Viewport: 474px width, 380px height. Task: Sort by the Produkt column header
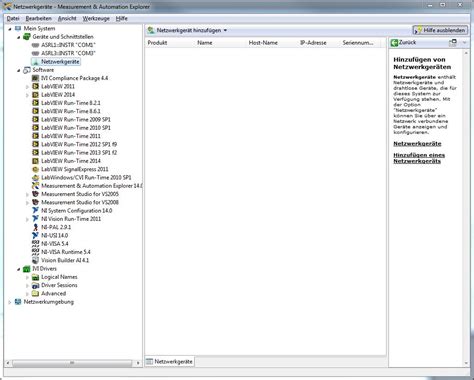coord(170,43)
